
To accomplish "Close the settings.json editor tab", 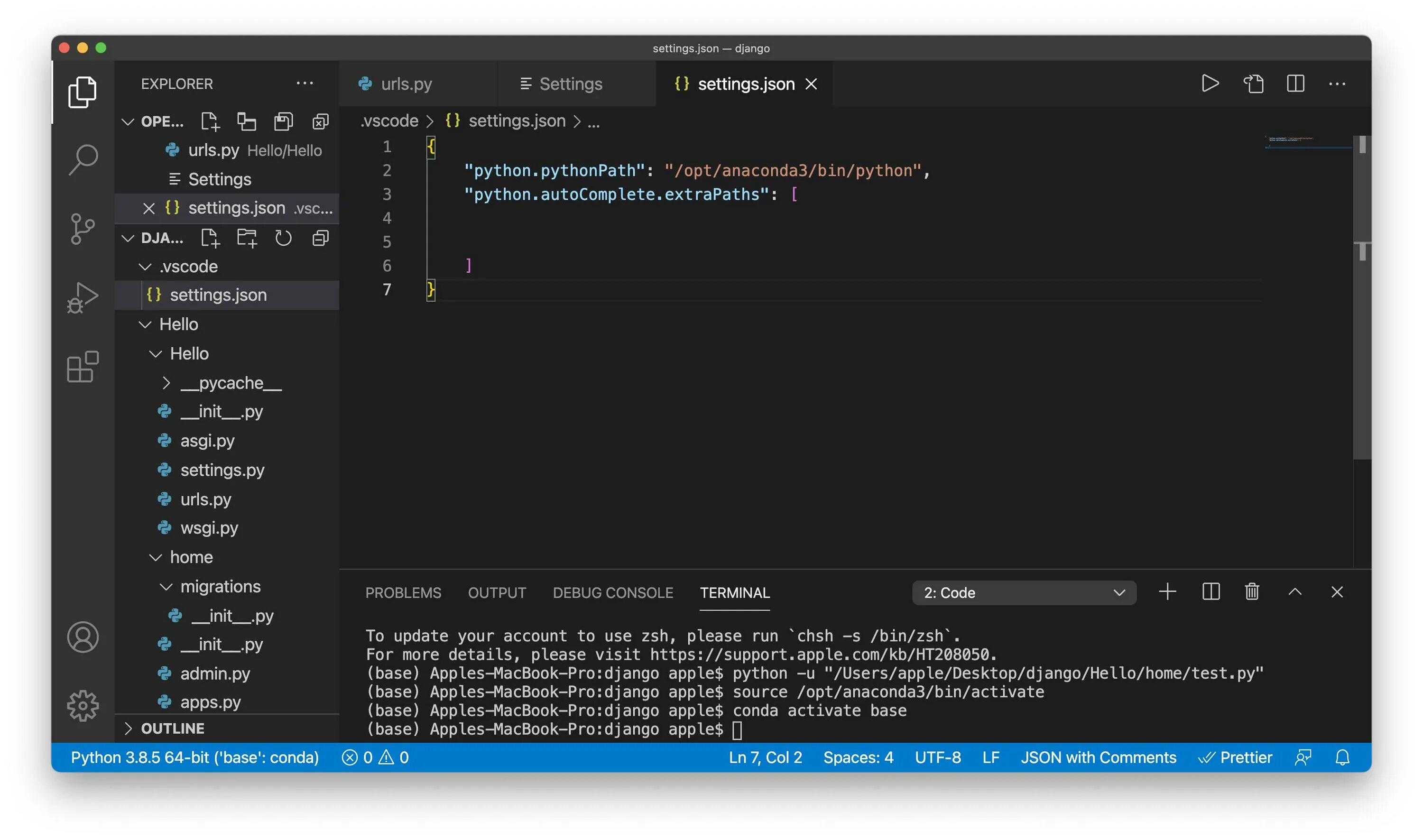I will pos(811,84).
